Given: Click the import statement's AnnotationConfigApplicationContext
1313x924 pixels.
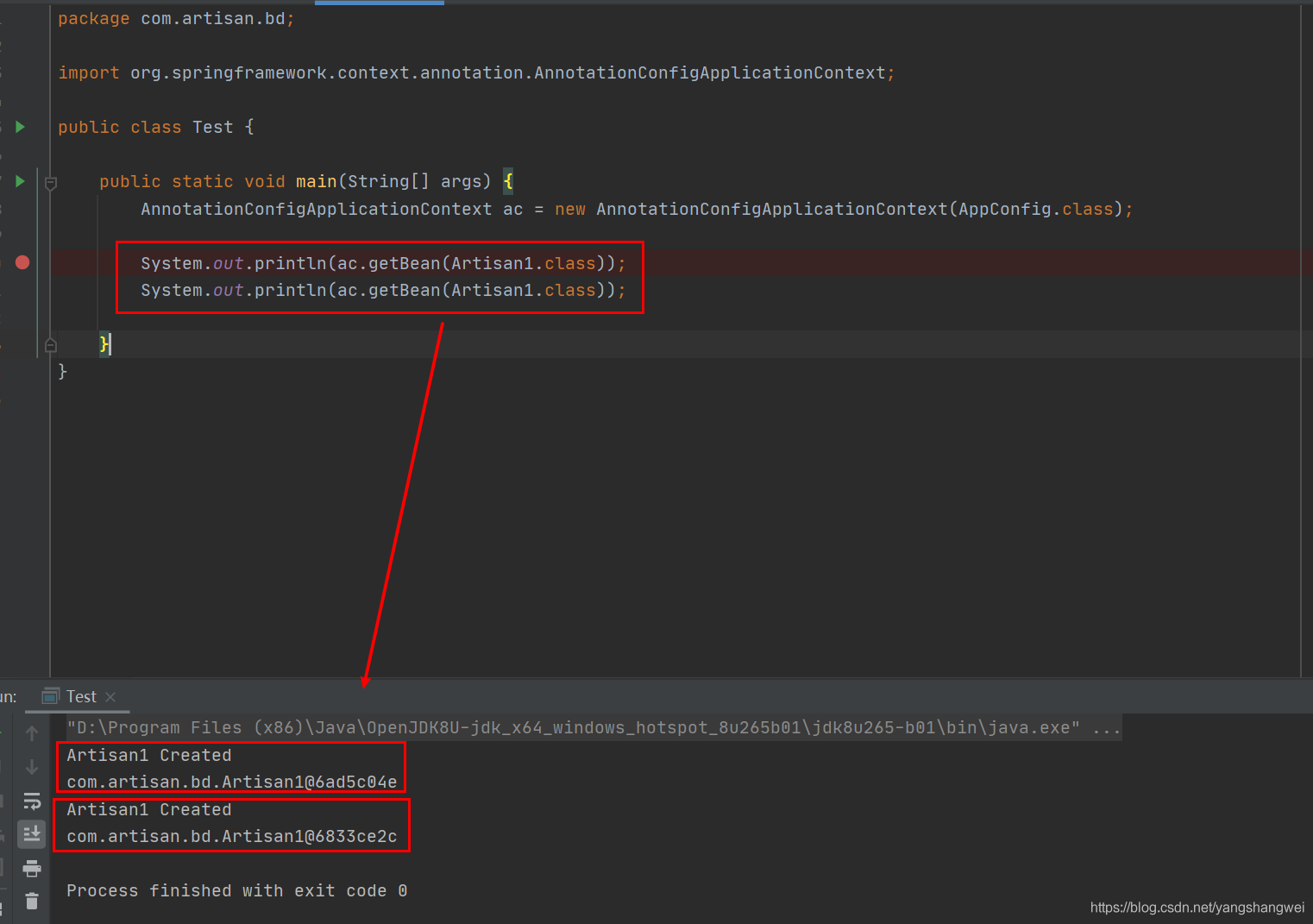Looking at the screenshot, I should pyautogui.click(x=709, y=73).
